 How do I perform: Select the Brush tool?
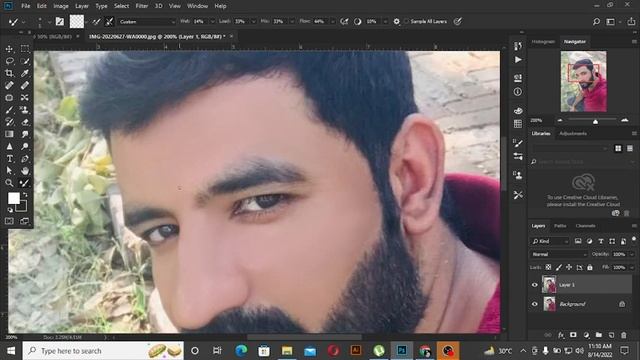point(9,110)
